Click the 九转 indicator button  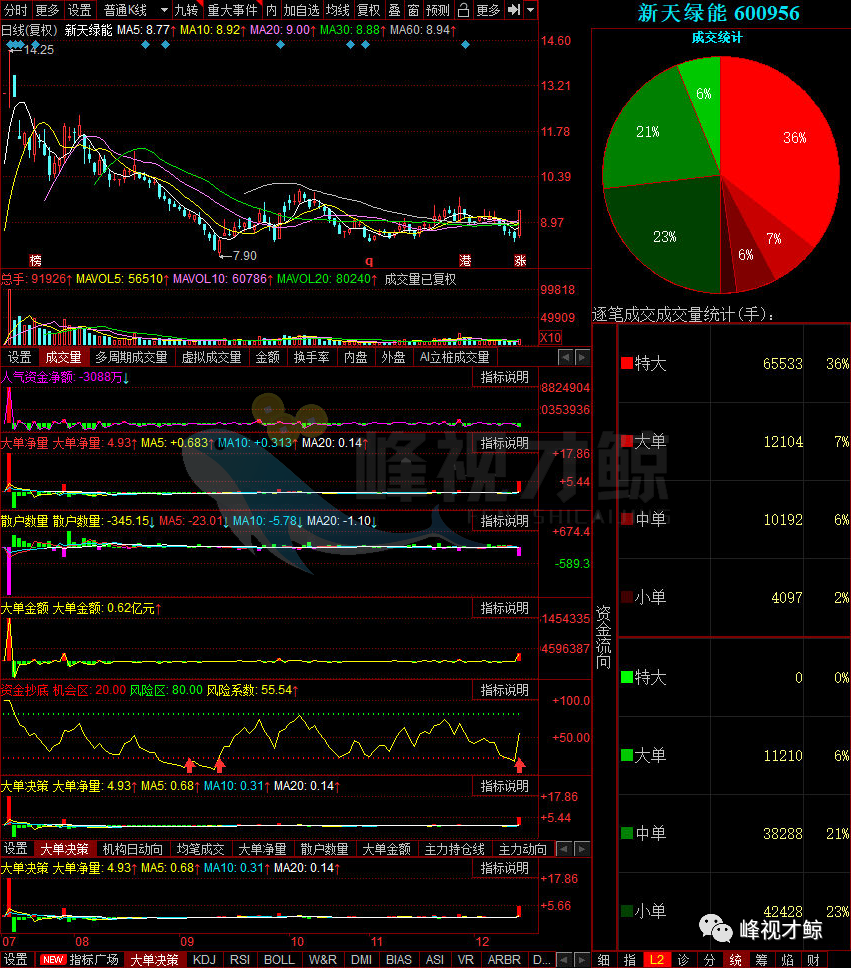[x=187, y=10]
